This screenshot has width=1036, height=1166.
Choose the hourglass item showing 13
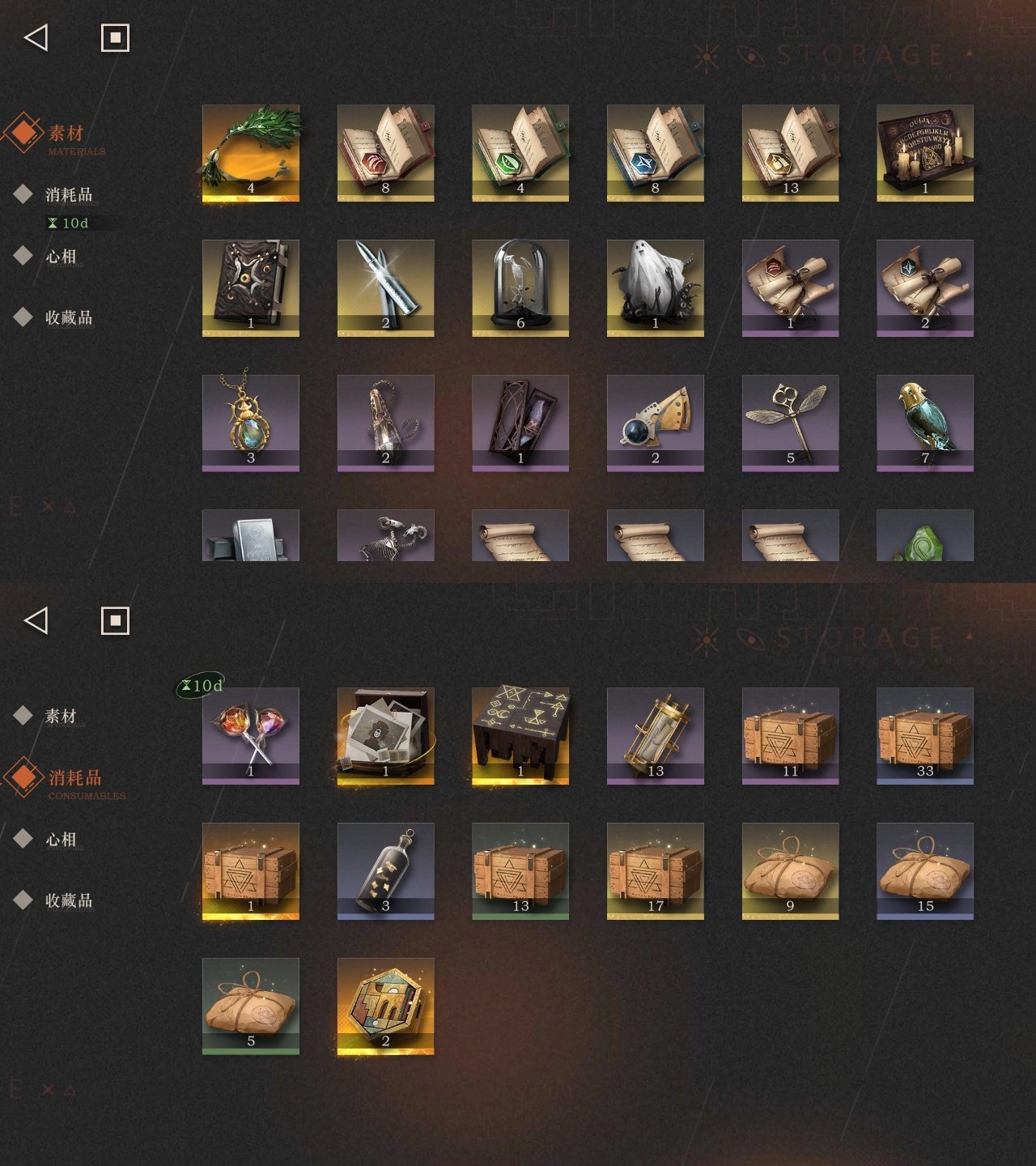[656, 736]
